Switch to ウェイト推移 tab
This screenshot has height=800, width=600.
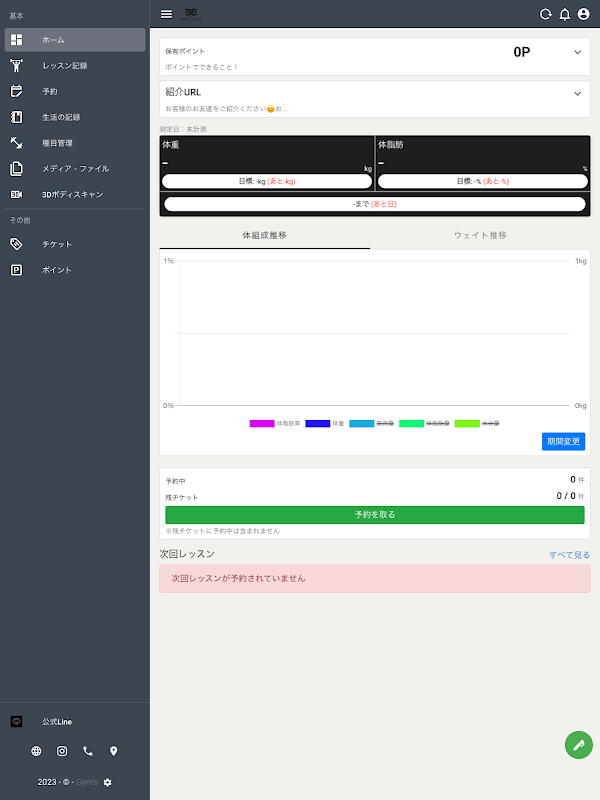pyautogui.click(x=480, y=235)
